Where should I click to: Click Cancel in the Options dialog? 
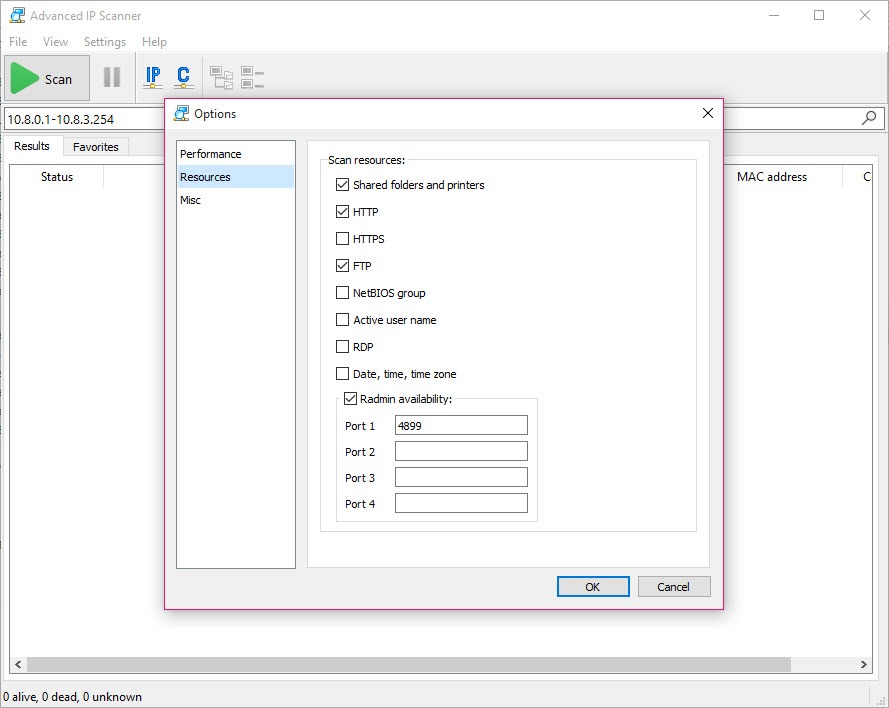(674, 587)
